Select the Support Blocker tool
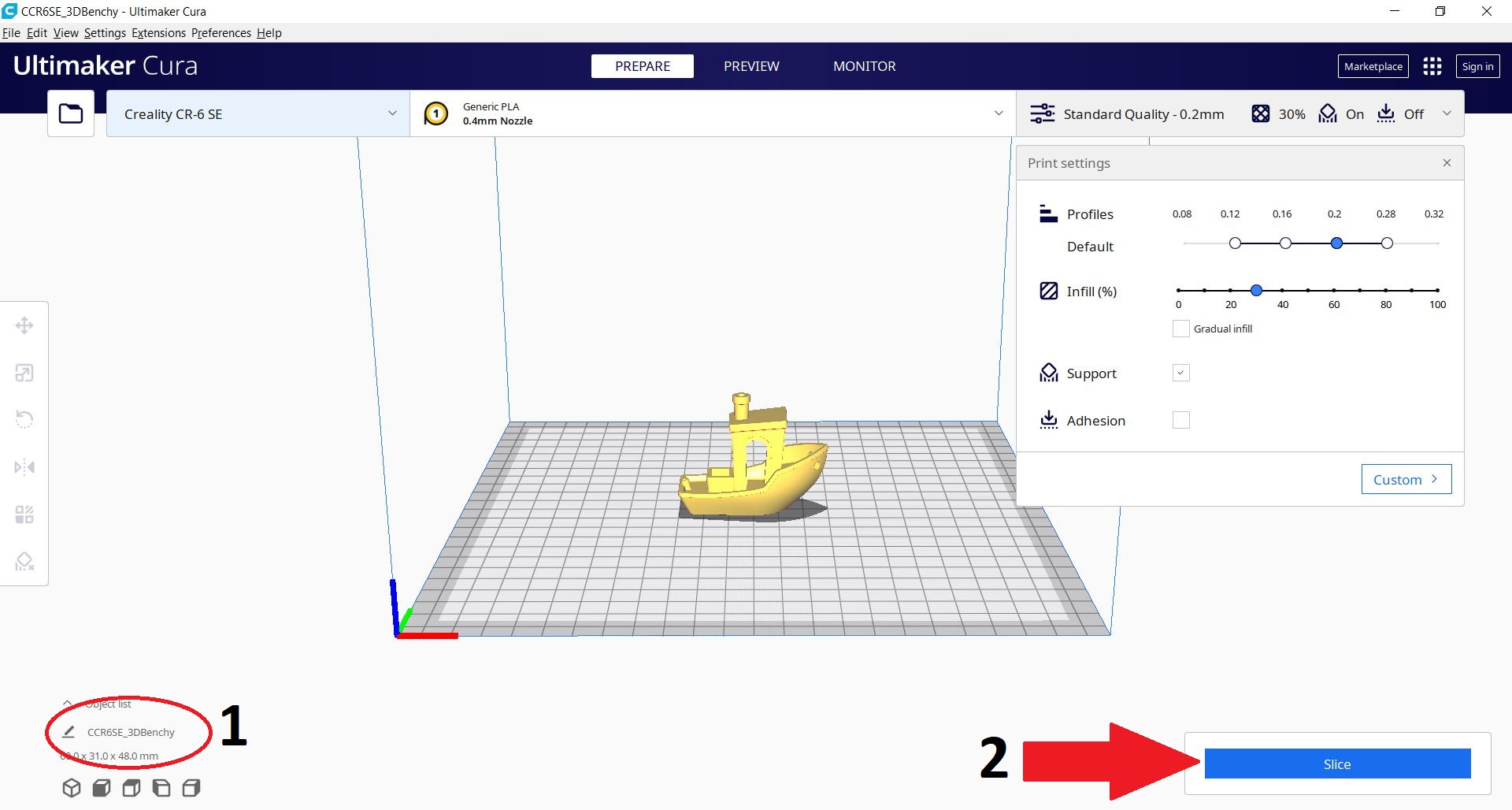1512x810 pixels. coord(24,562)
